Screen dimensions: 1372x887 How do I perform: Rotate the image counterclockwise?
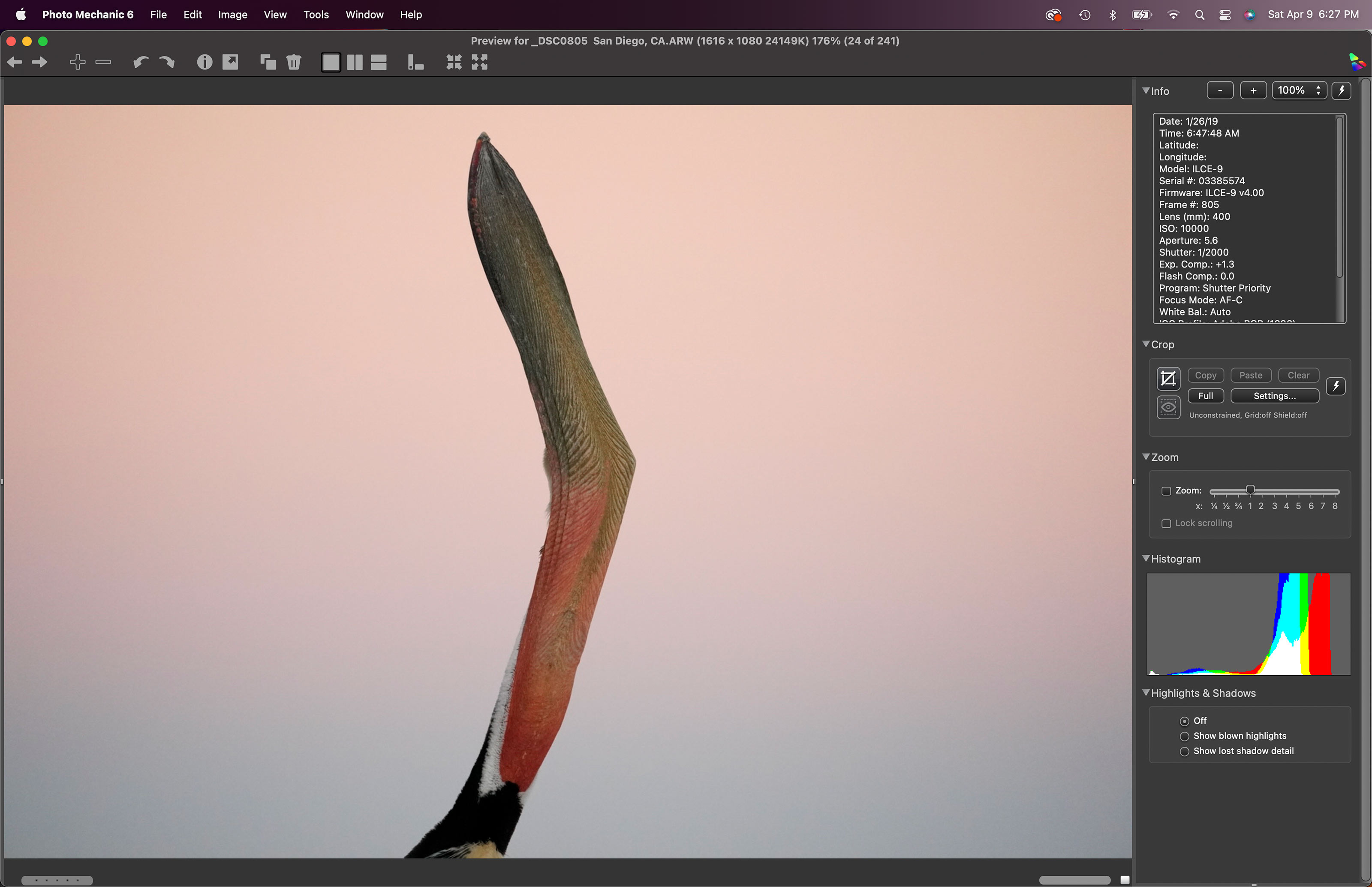[141, 62]
